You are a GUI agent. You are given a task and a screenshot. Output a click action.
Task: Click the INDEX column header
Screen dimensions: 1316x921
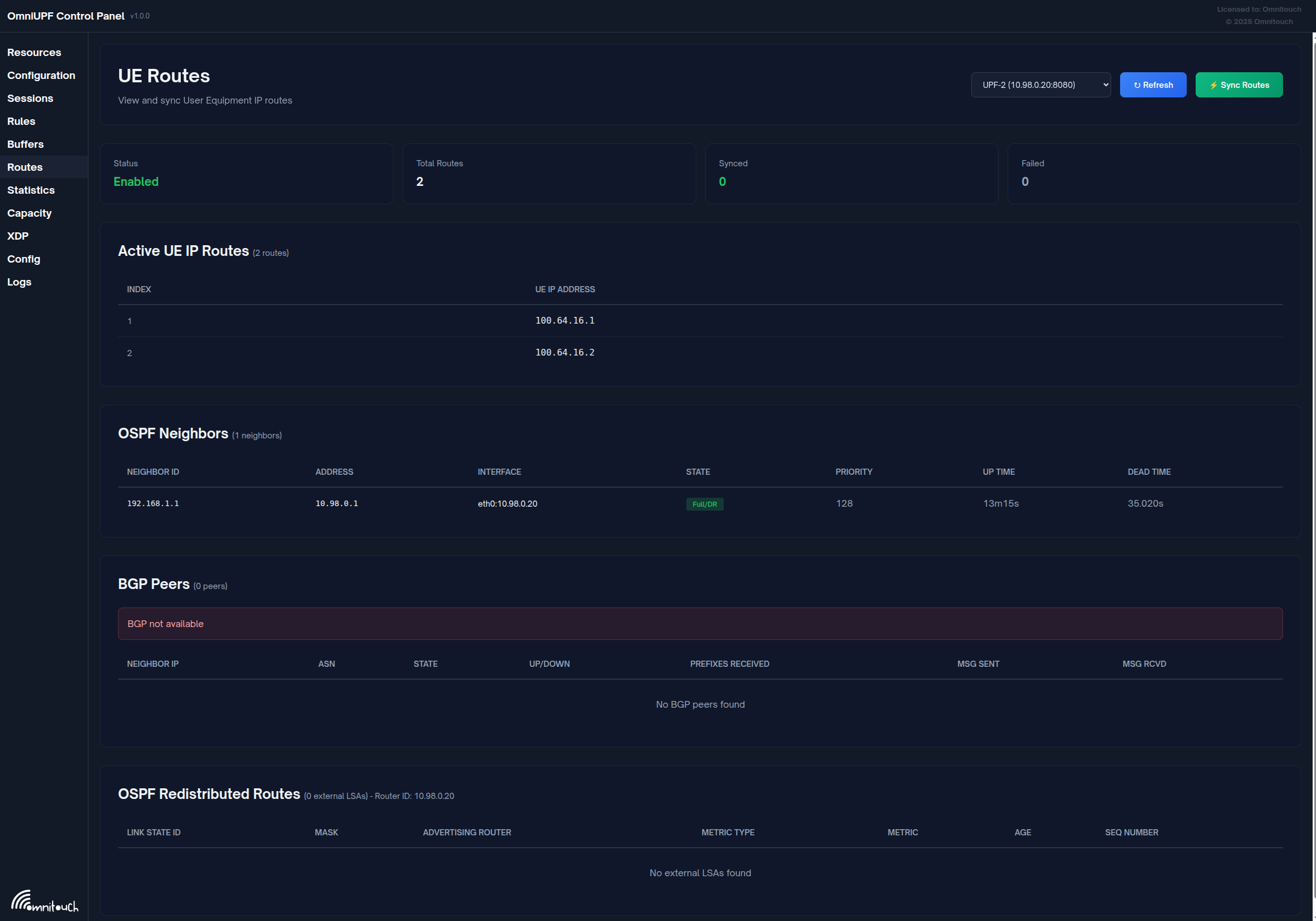(x=139, y=289)
